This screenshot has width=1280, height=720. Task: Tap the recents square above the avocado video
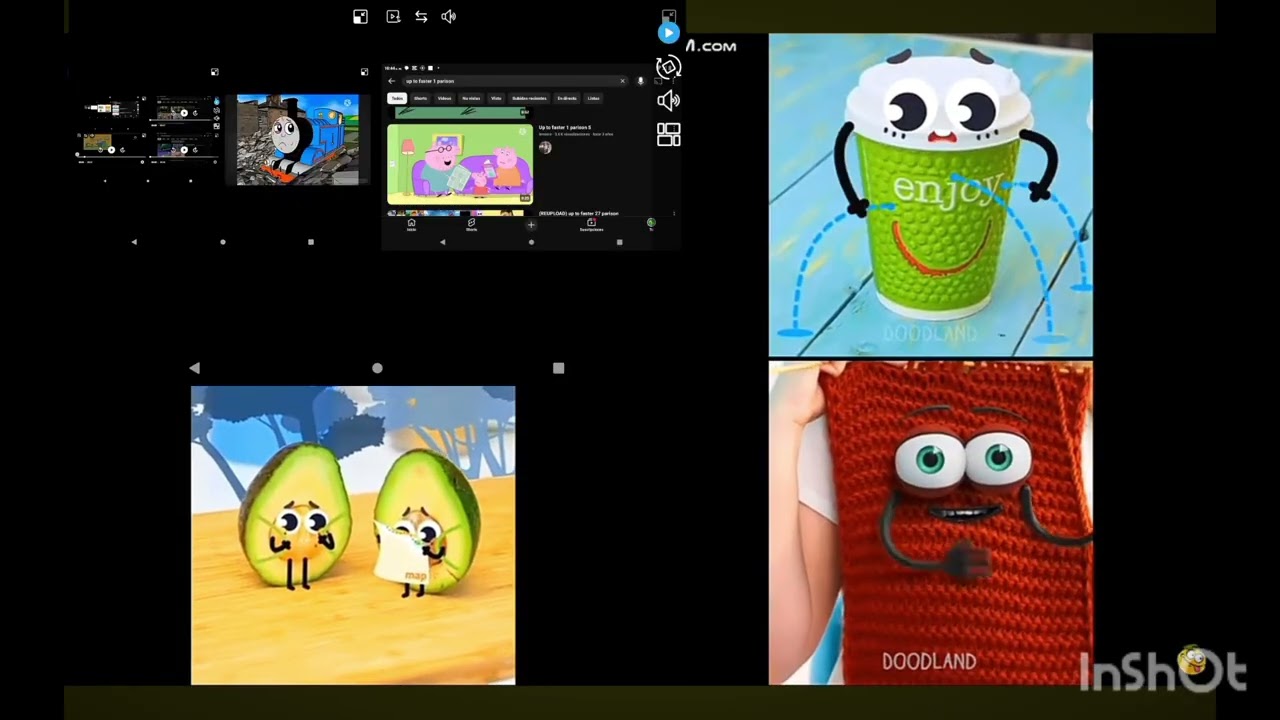(559, 368)
